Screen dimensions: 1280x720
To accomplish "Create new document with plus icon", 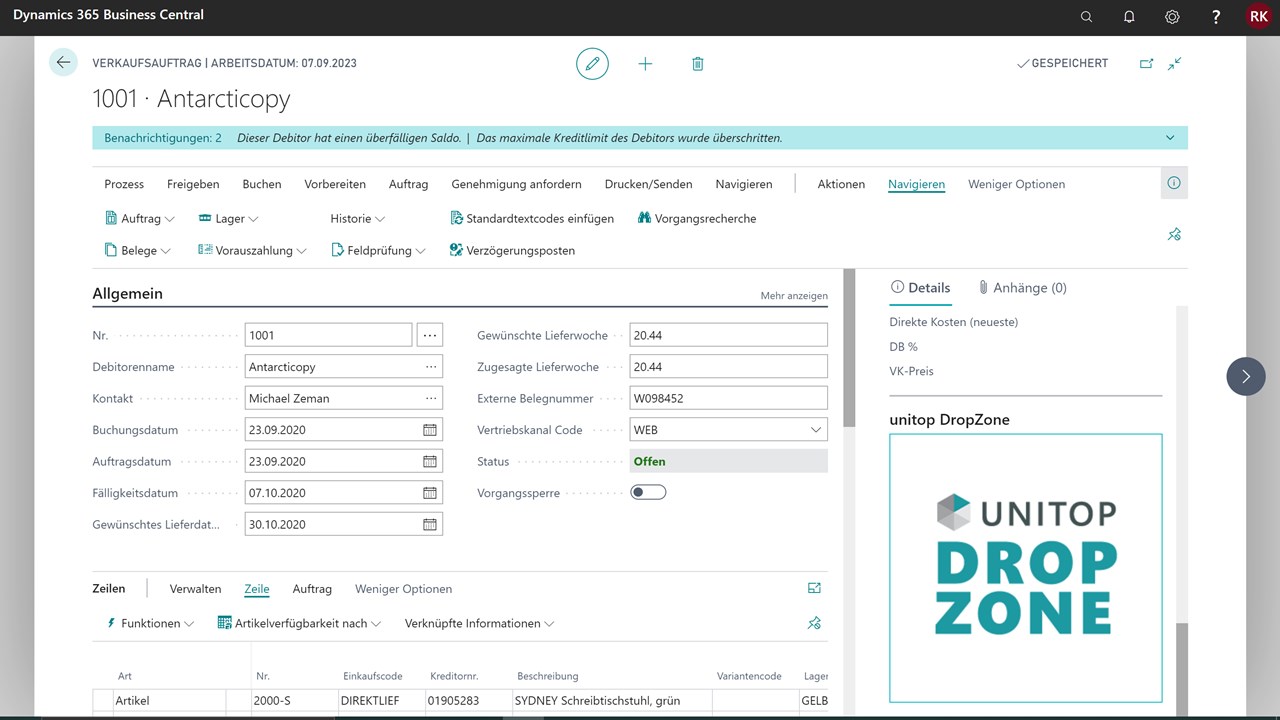I will coord(645,63).
